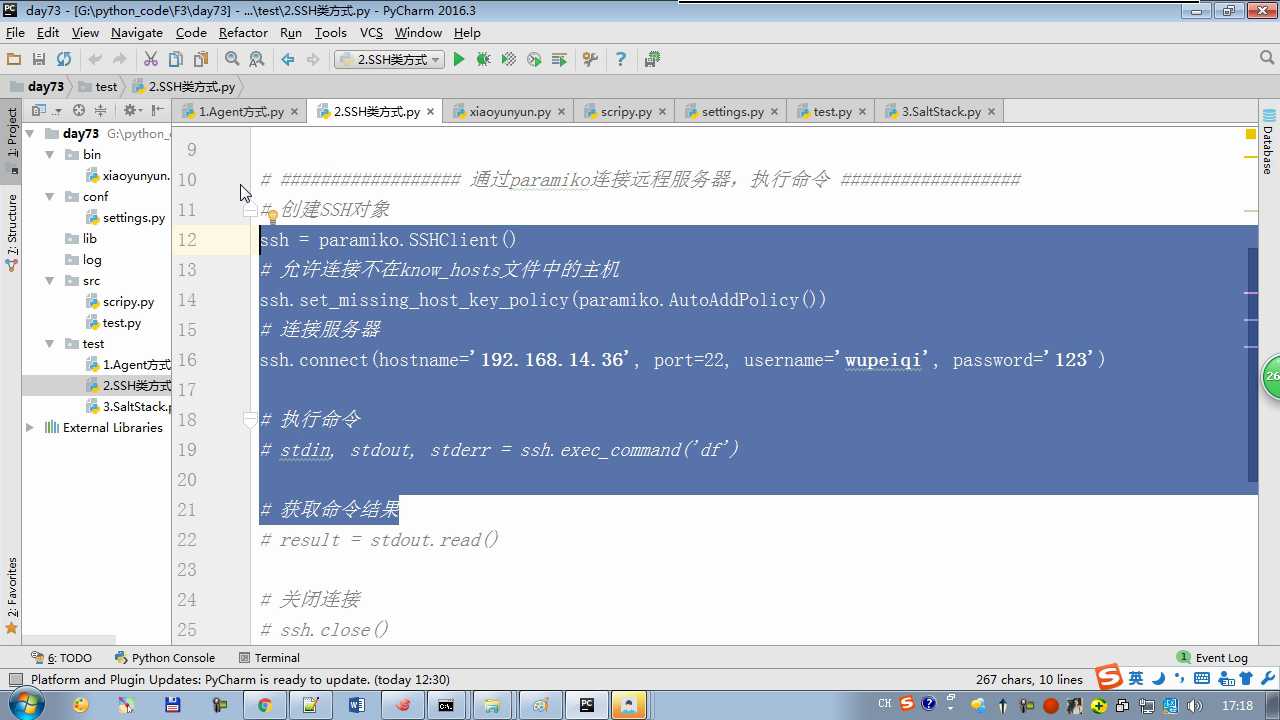The image size is (1280, 720).
Task: Click the intention lightbulb on line 11
Action: pos(271,216)
